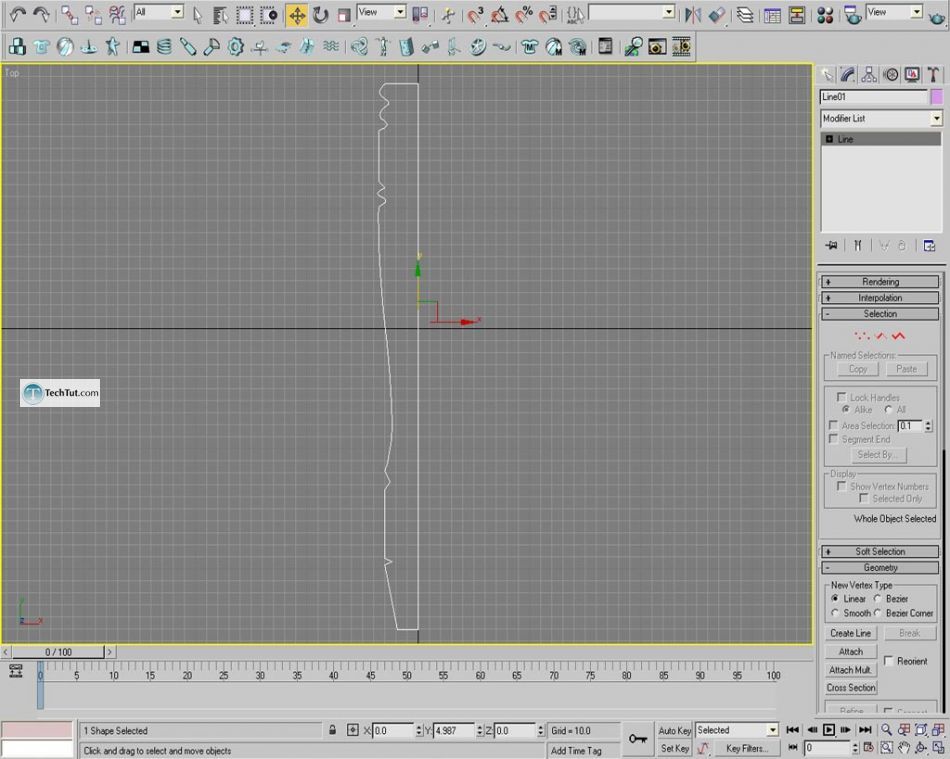Collapse the Selection rollout
Image resolution: width=950 pixels, height=759 pixels.
pyautogui.click(x=880, y=314)
